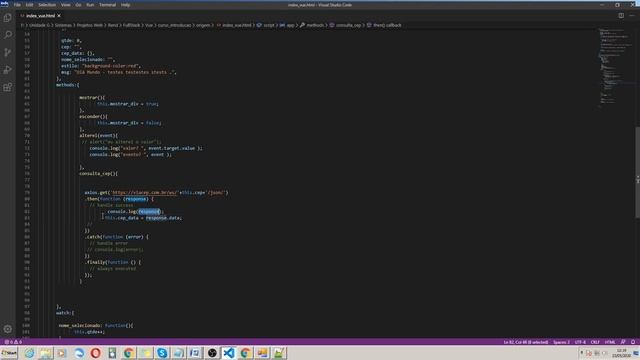Click 'consulta_cep' in the breadcrumb
Screen dimensions: 640x360
[348, 25]
